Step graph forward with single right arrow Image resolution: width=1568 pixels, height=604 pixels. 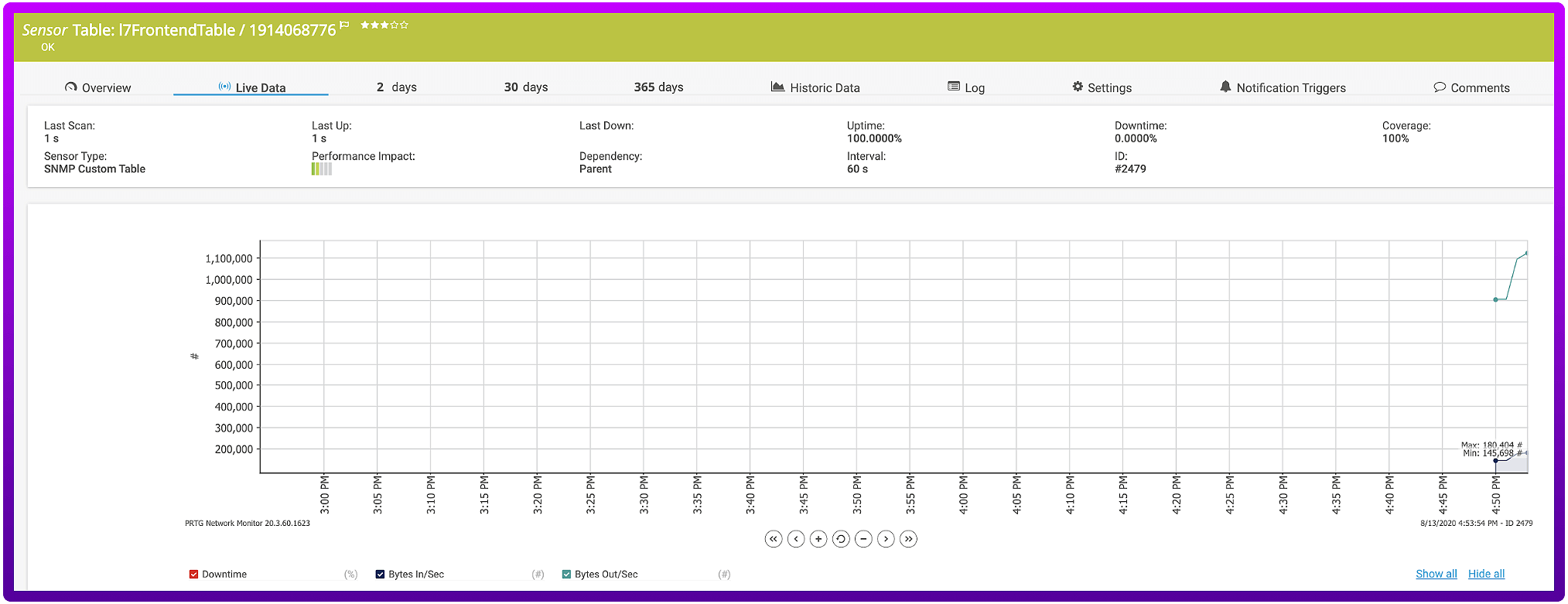886,539
